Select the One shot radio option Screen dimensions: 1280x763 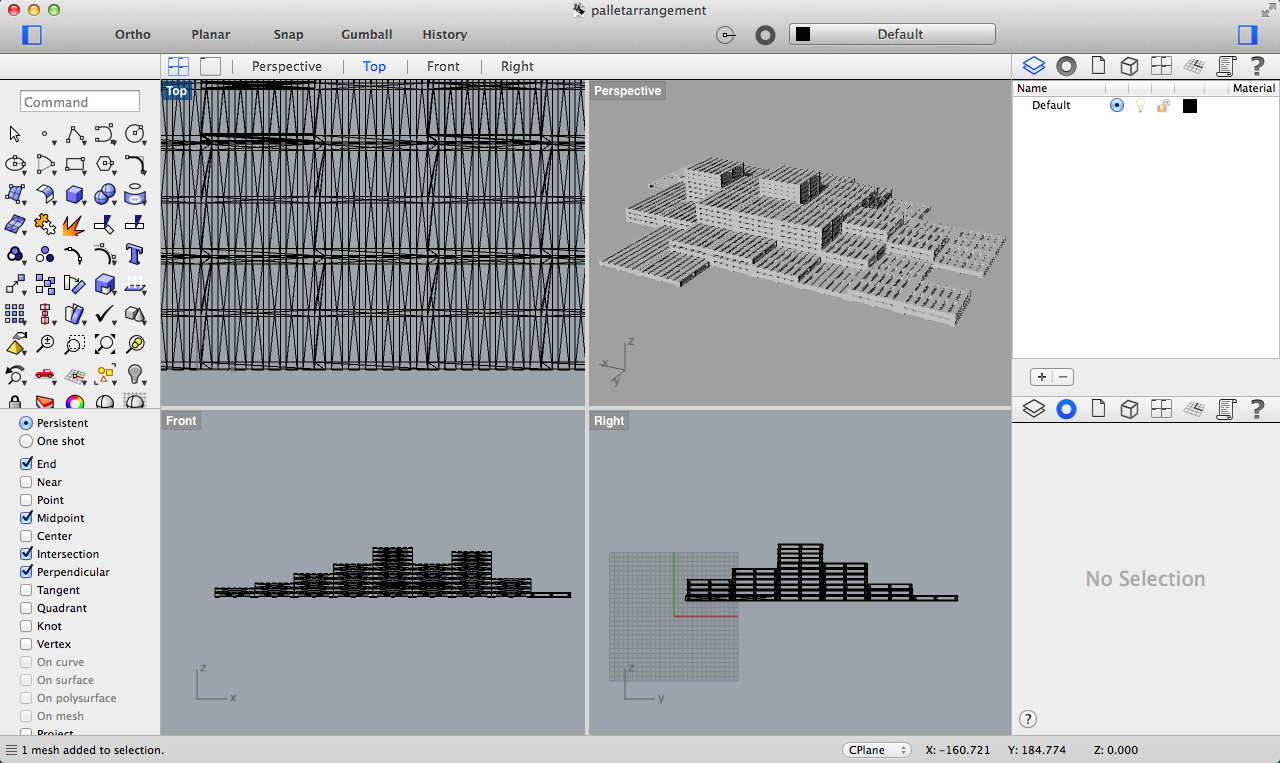coord(26,441)
